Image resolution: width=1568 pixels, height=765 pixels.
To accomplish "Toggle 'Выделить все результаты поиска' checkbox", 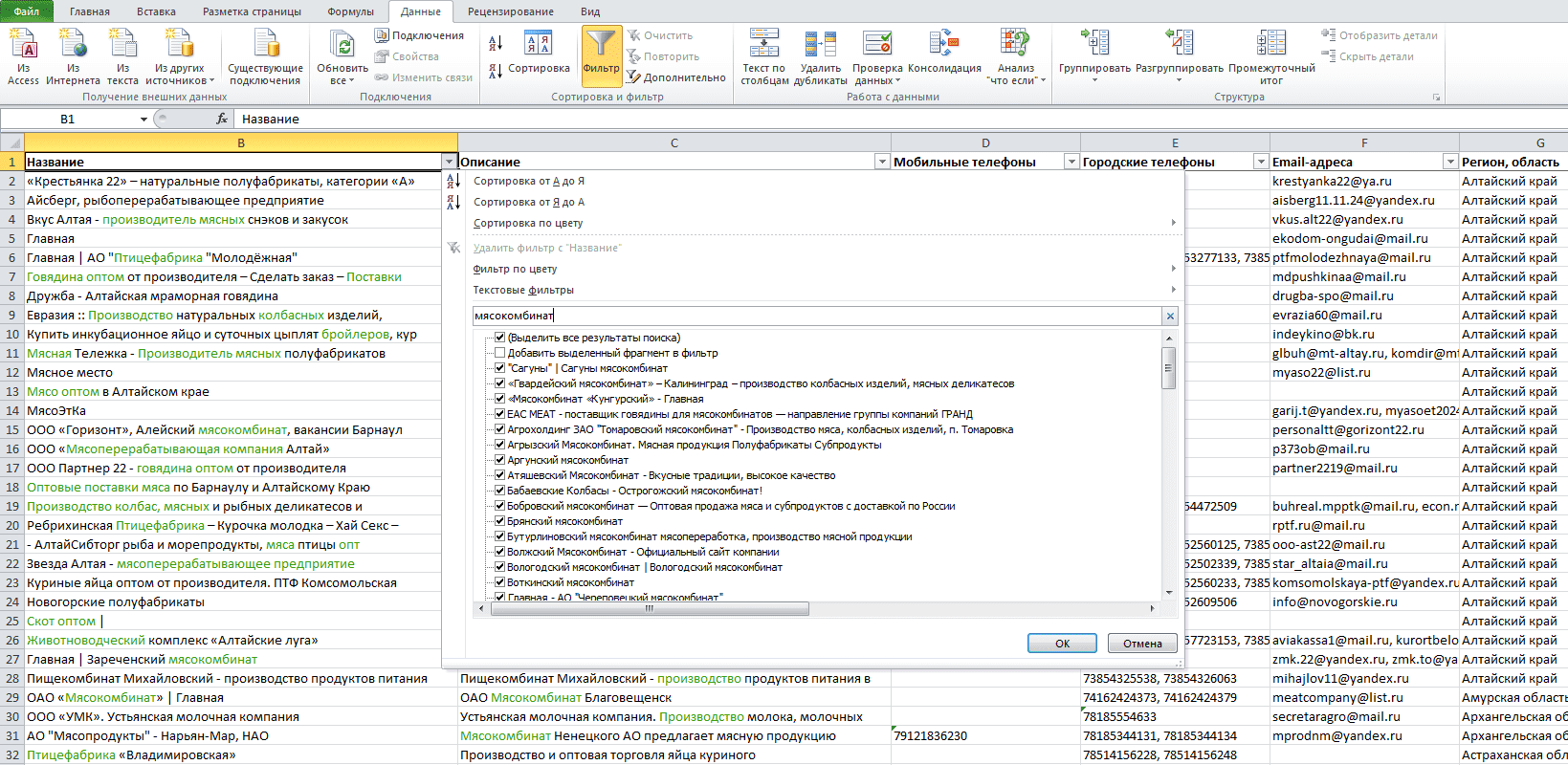I will (499, 338).
